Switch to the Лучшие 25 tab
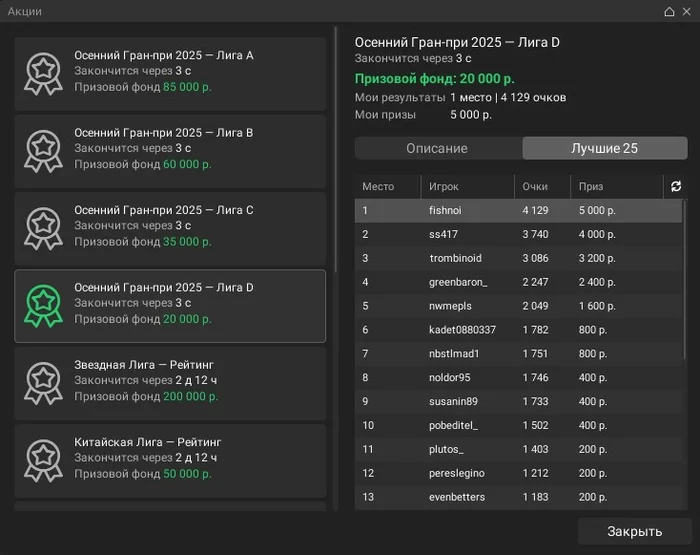 [604, 148]
